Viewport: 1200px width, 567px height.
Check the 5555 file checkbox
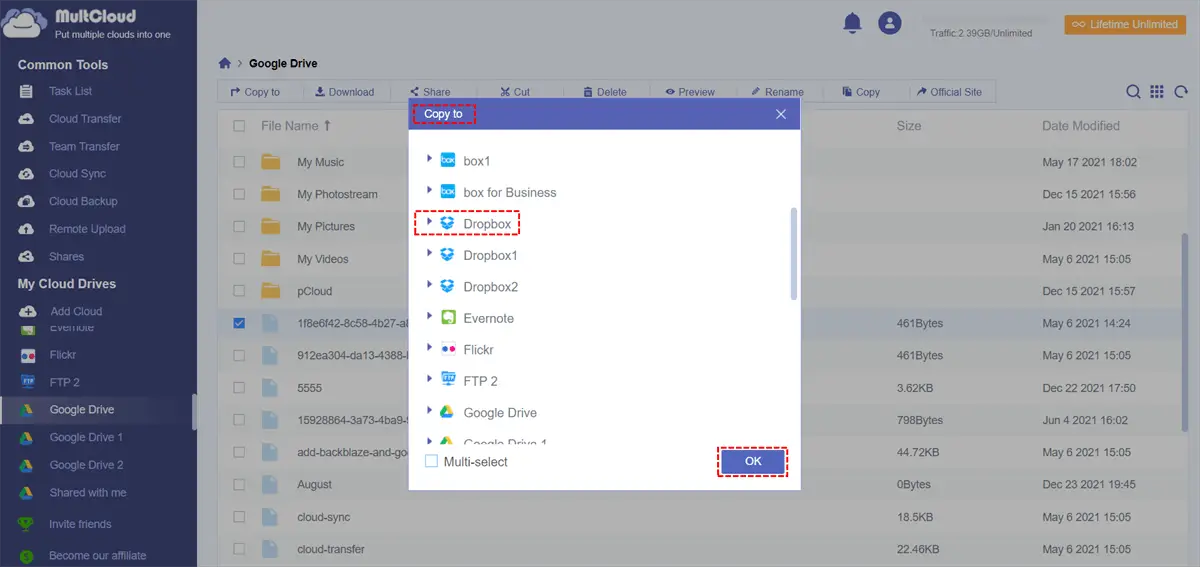(x=239, y=388)
